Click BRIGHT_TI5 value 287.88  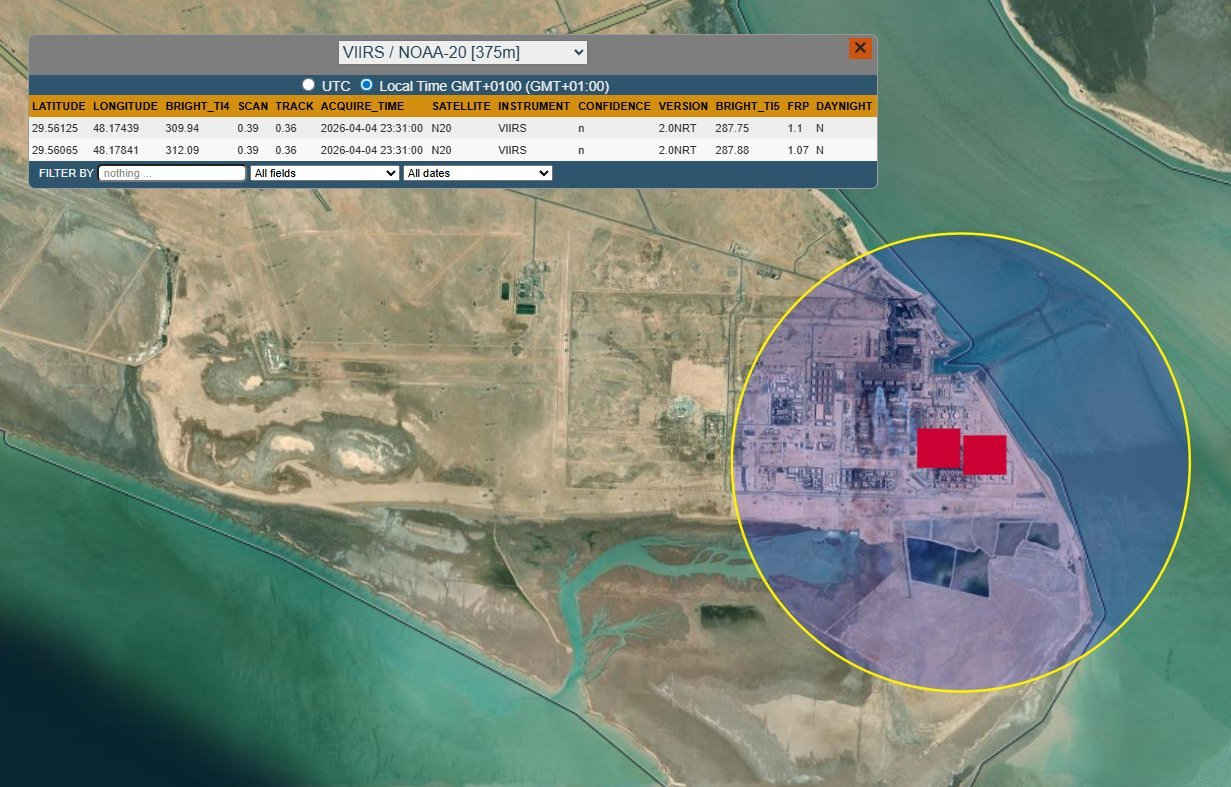[x=732, y=150]
